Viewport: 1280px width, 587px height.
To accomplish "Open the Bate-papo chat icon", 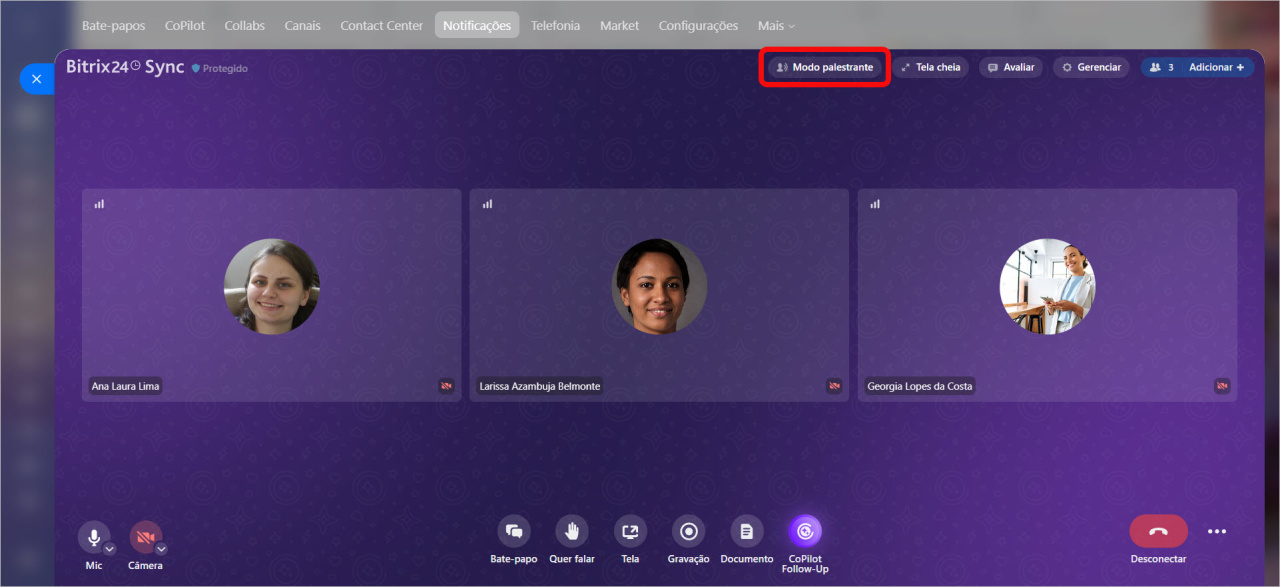I will (x=514, y=531).
